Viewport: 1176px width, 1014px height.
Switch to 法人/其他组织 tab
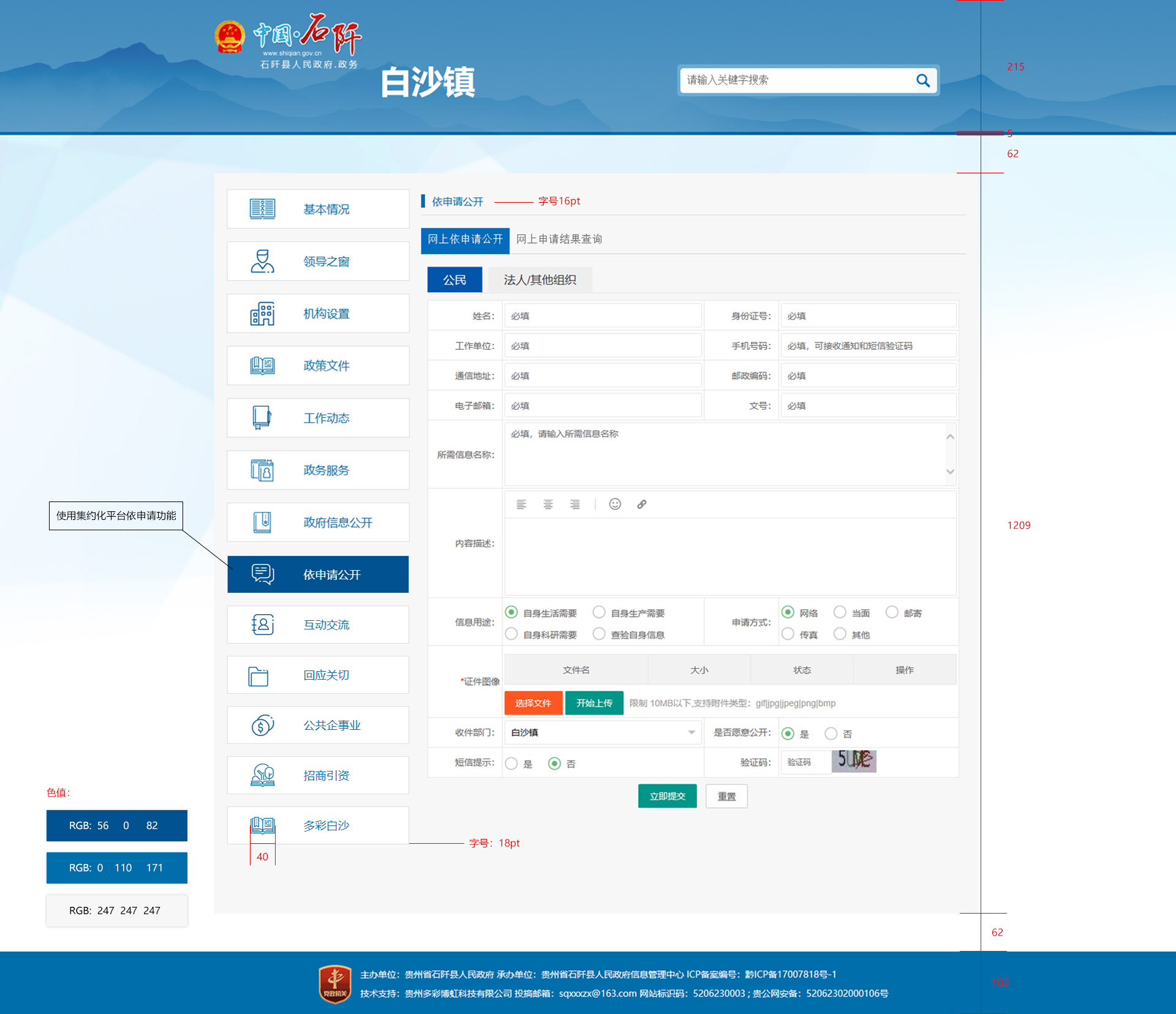tap(540, 280)
